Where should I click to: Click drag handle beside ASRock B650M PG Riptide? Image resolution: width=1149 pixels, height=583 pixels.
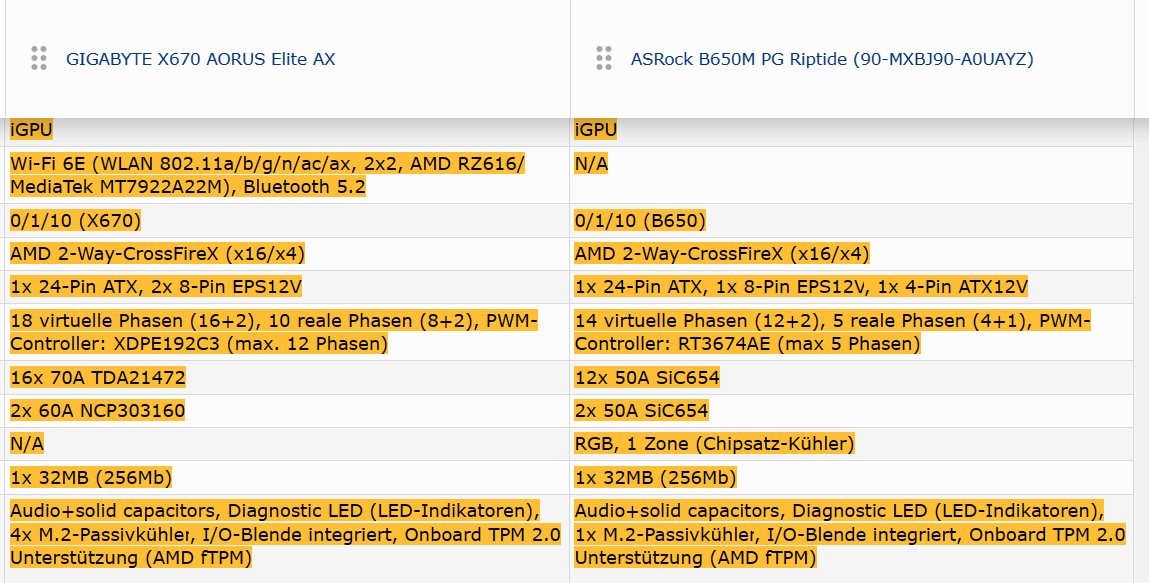point(603,58)
